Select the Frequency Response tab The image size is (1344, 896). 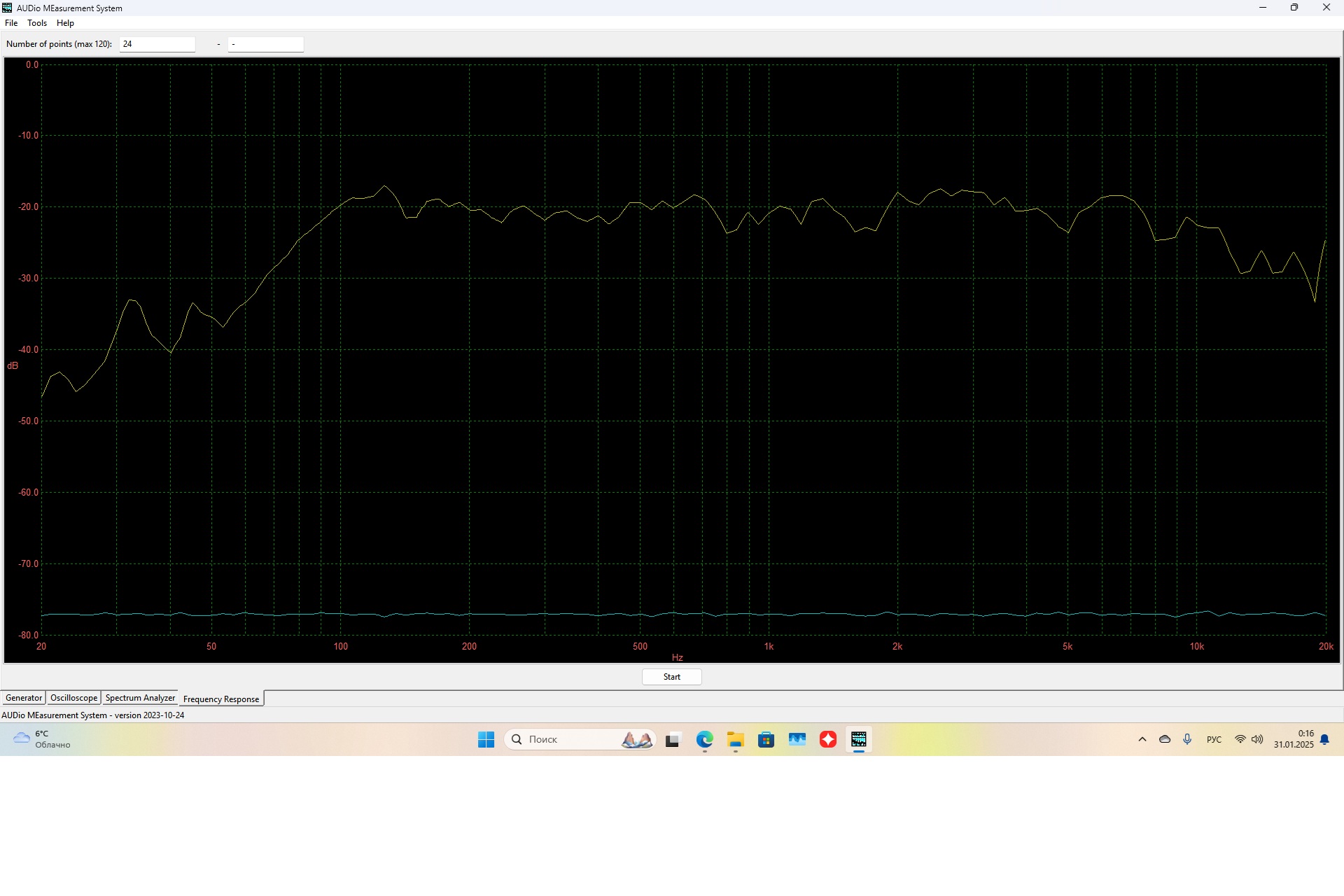click(221, 699)
